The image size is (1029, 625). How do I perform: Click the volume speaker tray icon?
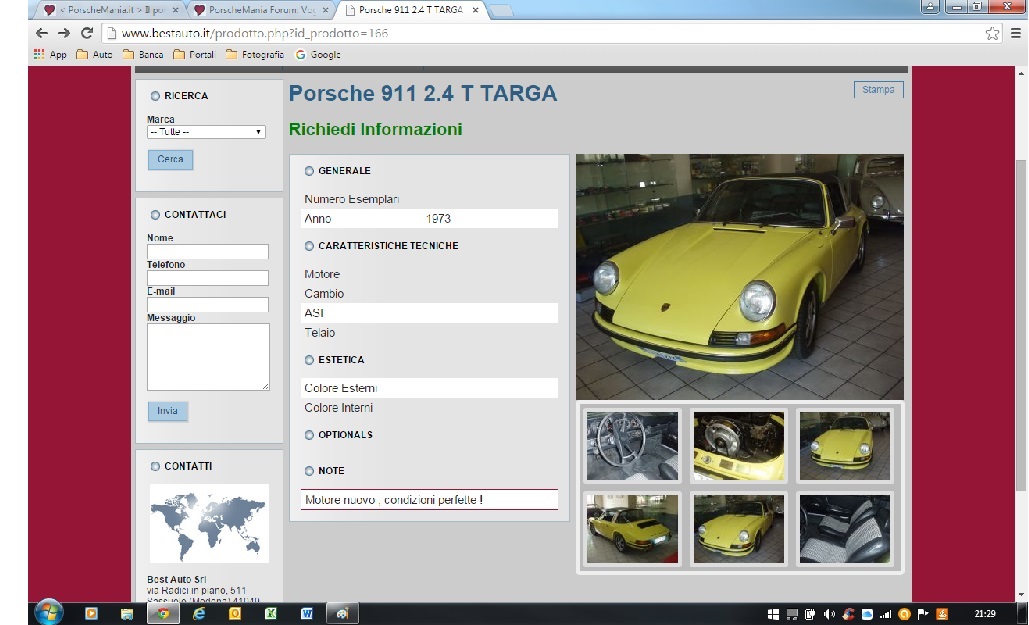830,614
